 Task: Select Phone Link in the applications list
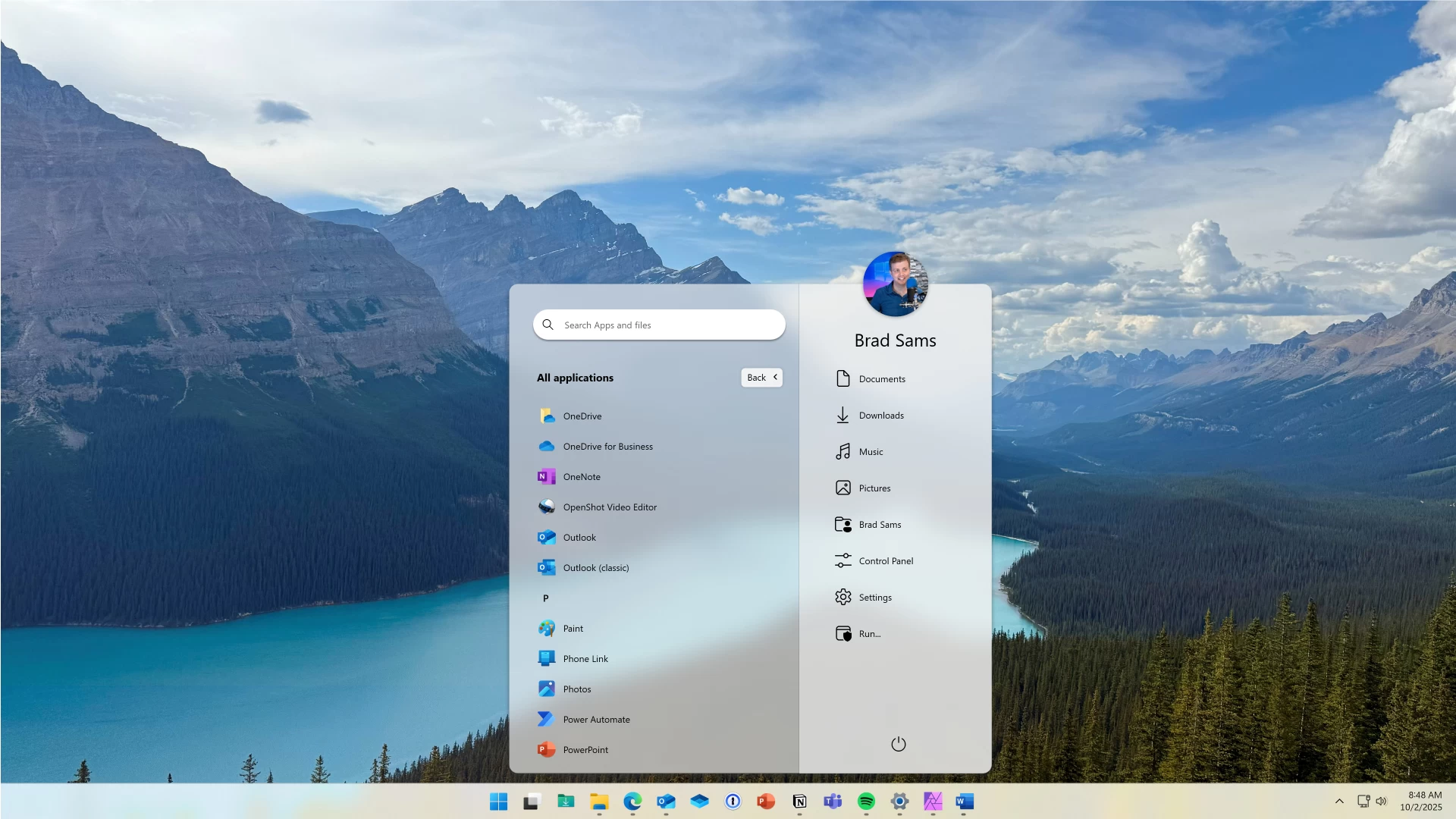[x=584, y=658]
